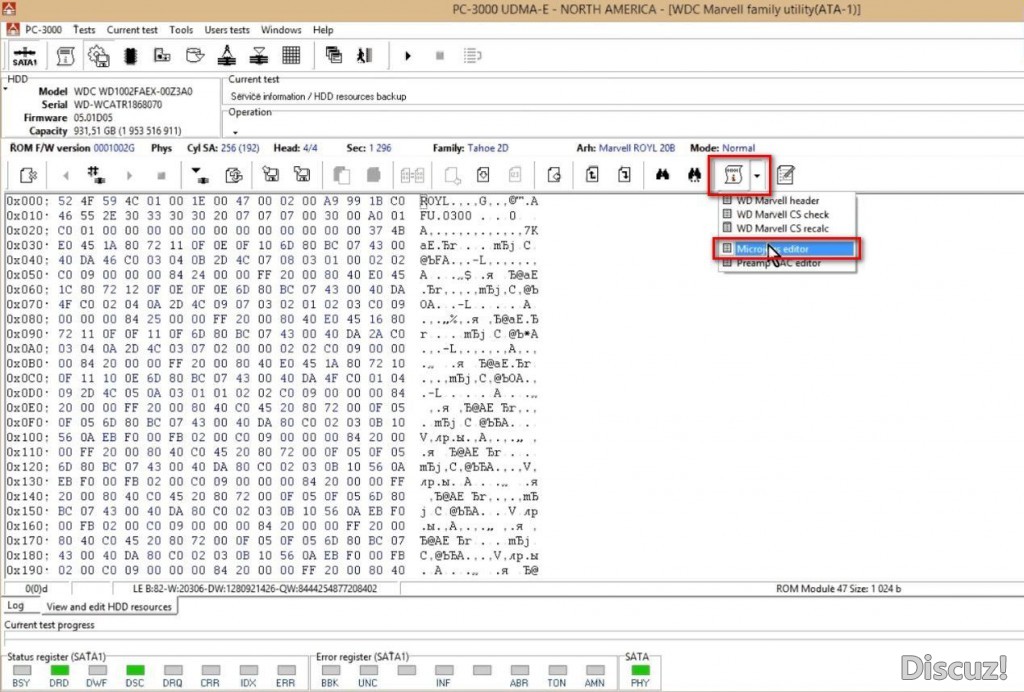Go to the next item with the right arrow
The image size is (1024, 692).
(129, 175)
